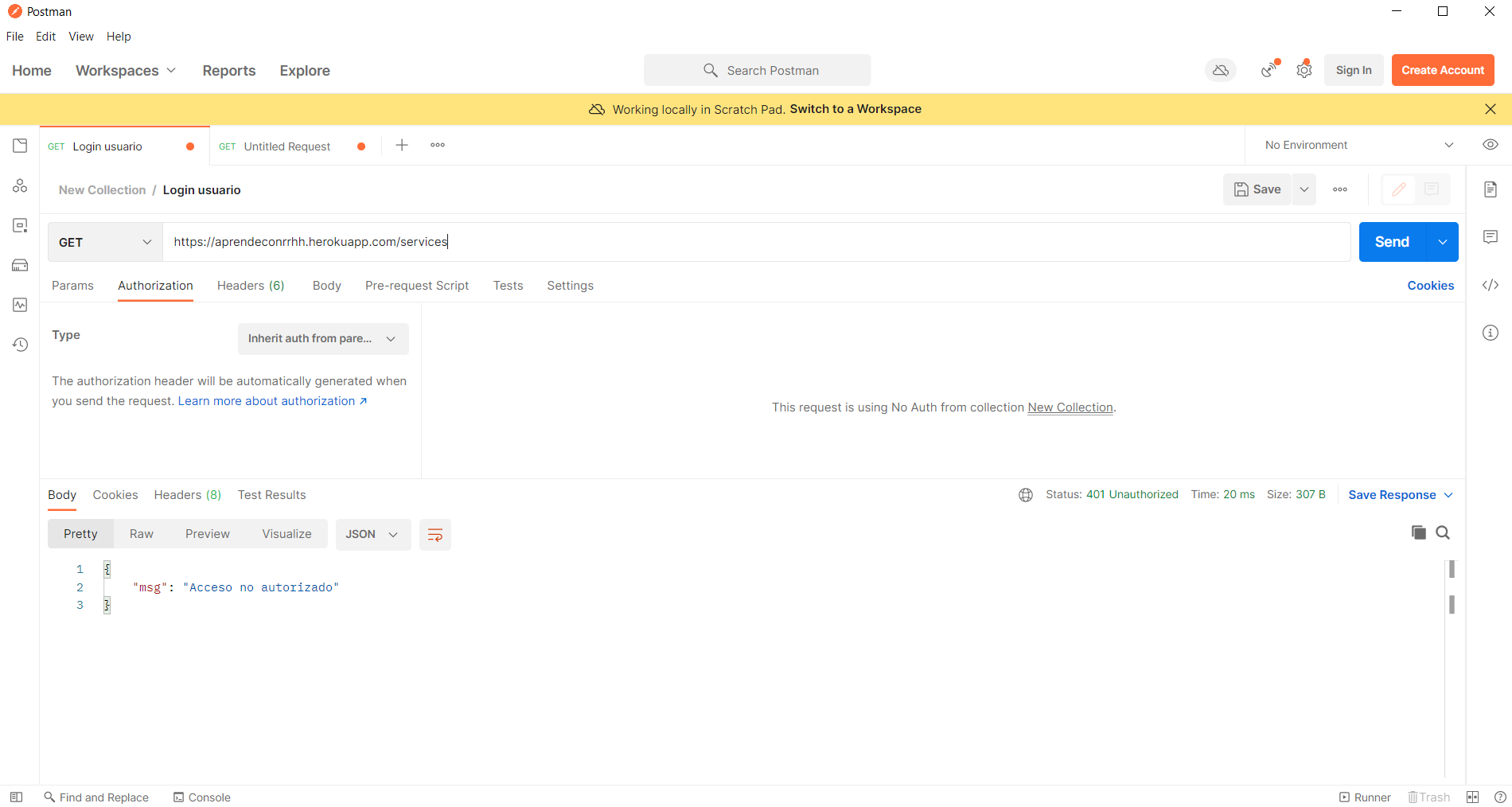Open the GET method dropdown
The height and width of the screenshot is (807, 1512).
click(103, 241)
